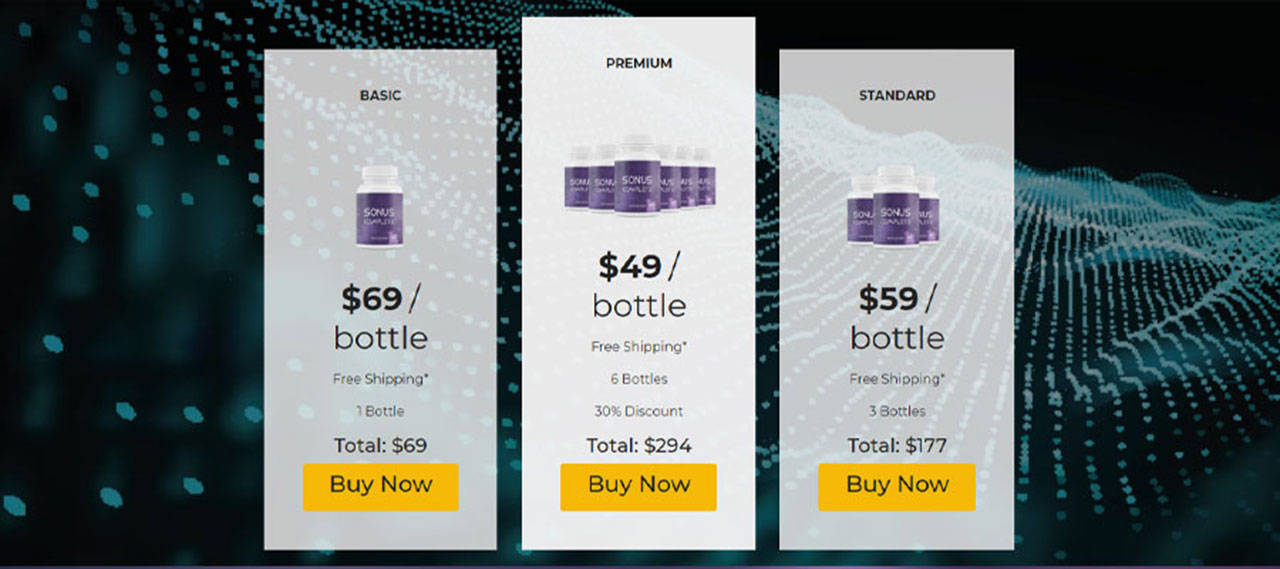
Task: Click the 6 Bottles quantity label
Action: tap(639, 379)
